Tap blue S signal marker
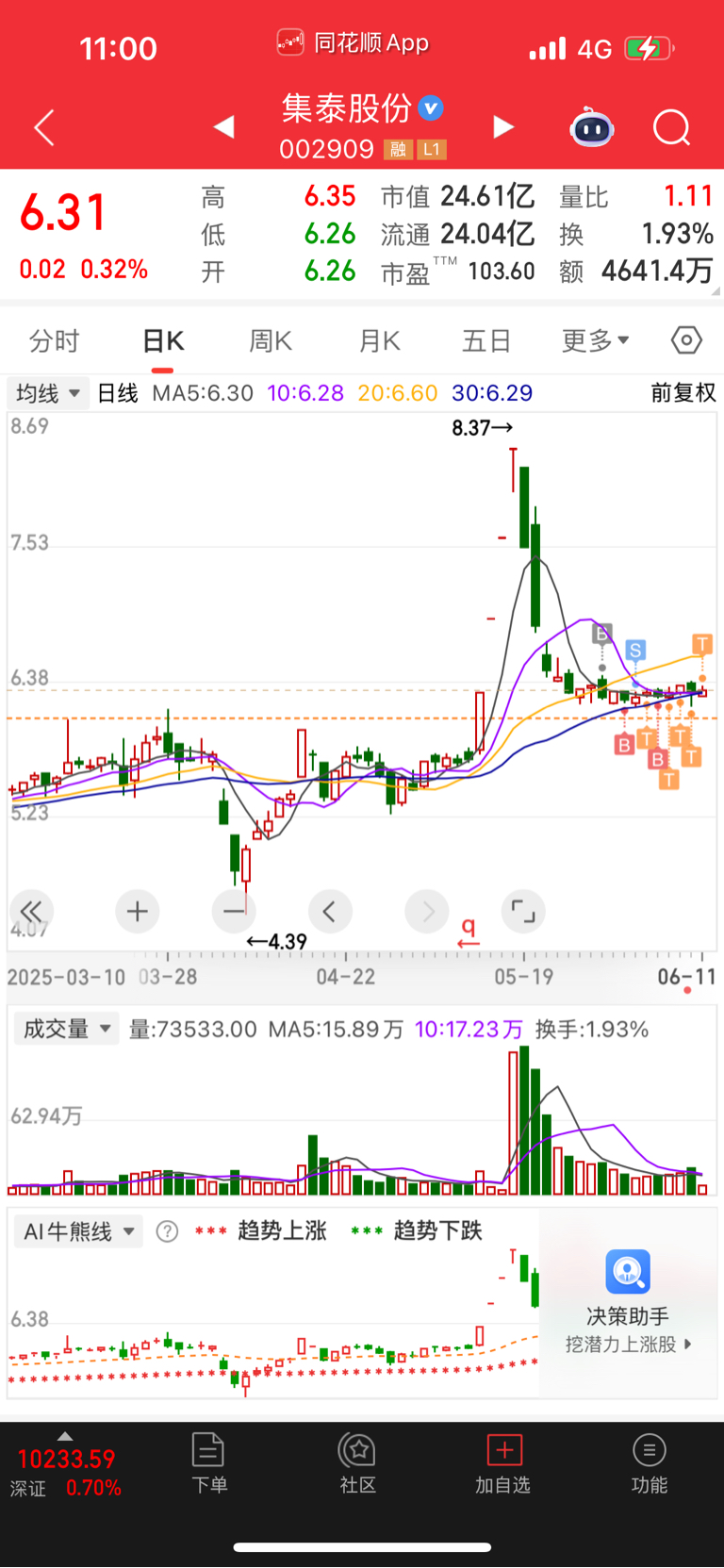Image resolution: width=724 pixels, height=1568 pixels. click(635, 650)
